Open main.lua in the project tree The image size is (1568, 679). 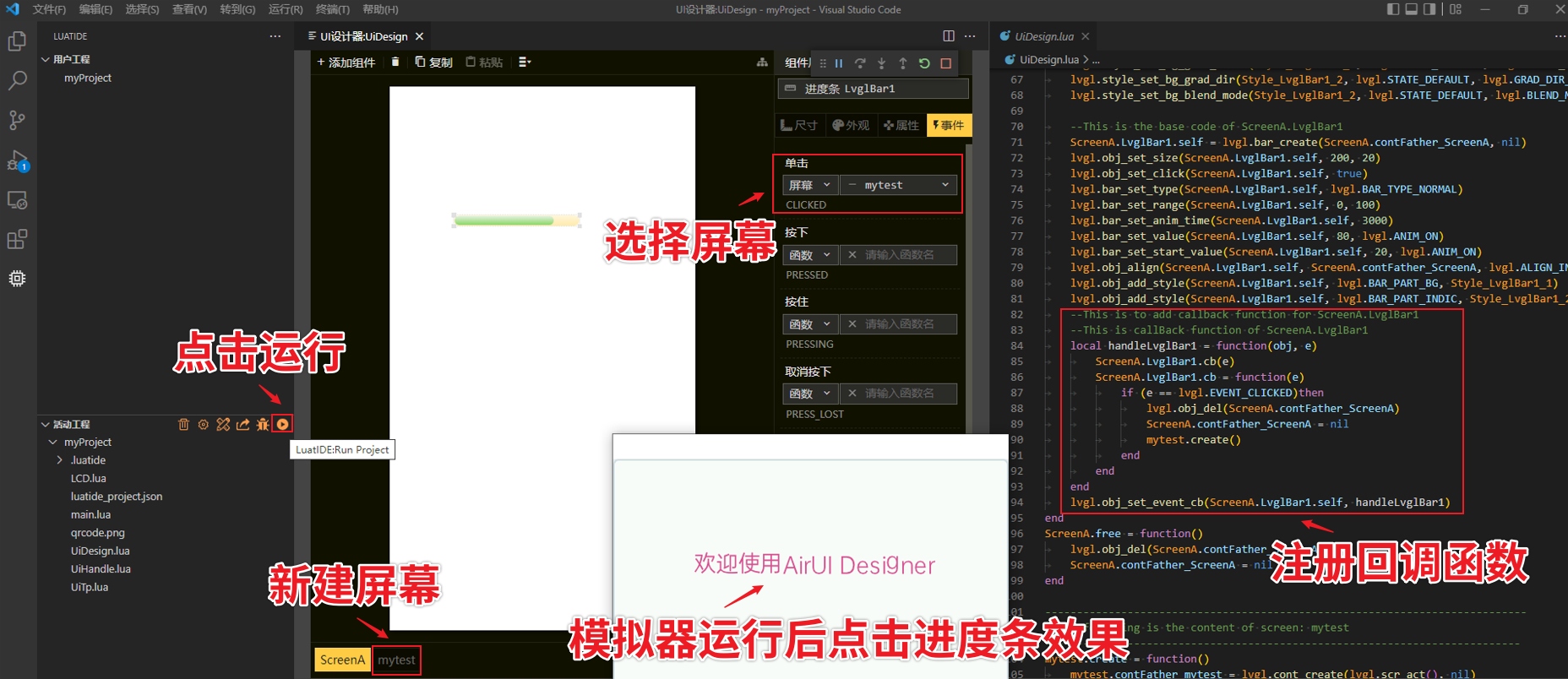[90, 515]
